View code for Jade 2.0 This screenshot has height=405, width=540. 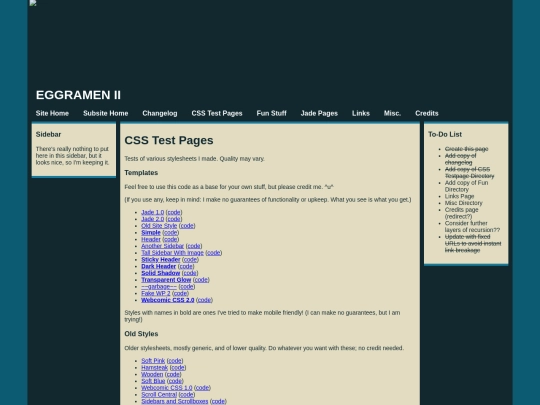[174, 219]
